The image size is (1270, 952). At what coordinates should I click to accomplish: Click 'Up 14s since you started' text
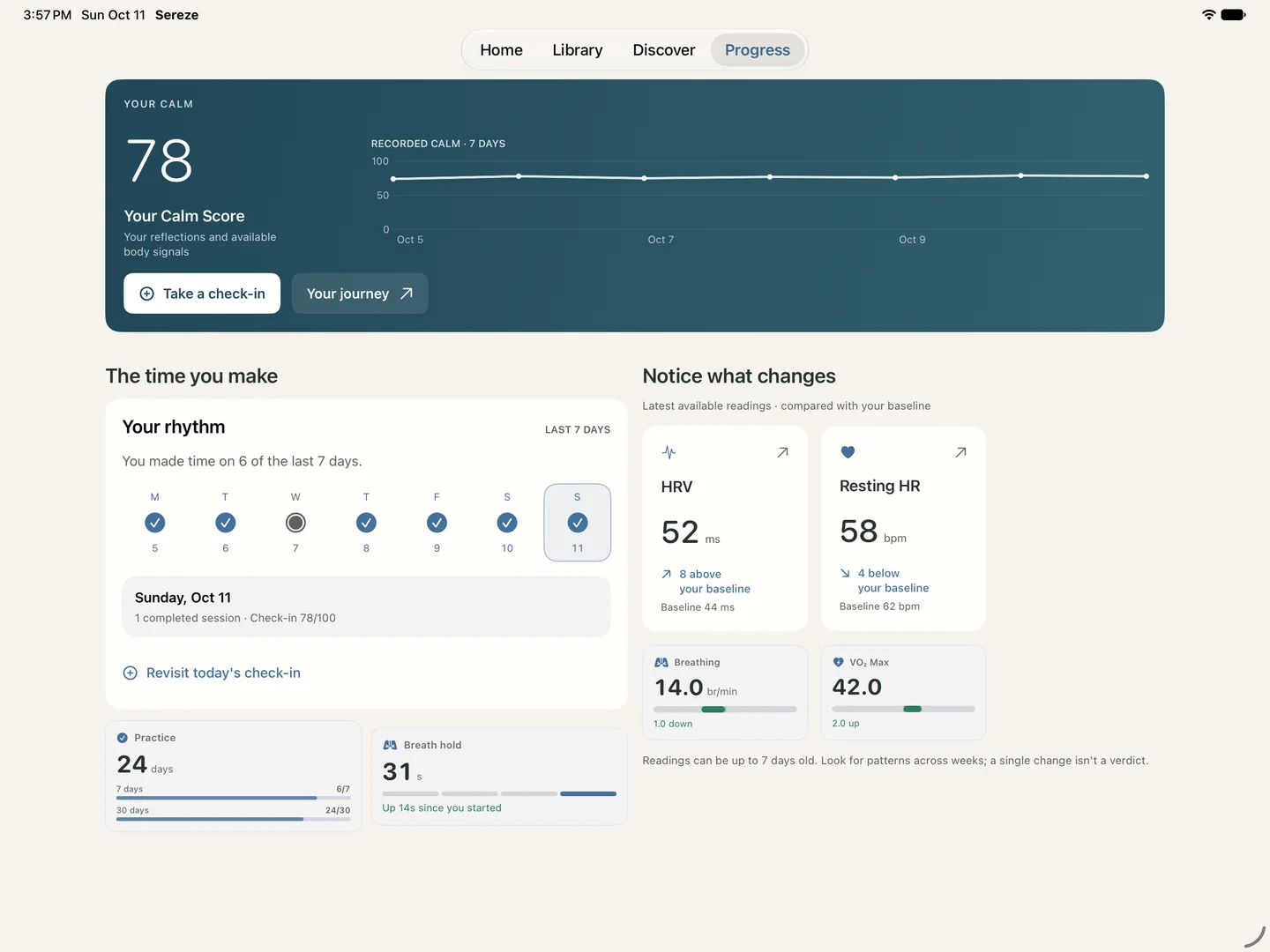point(442,807)
